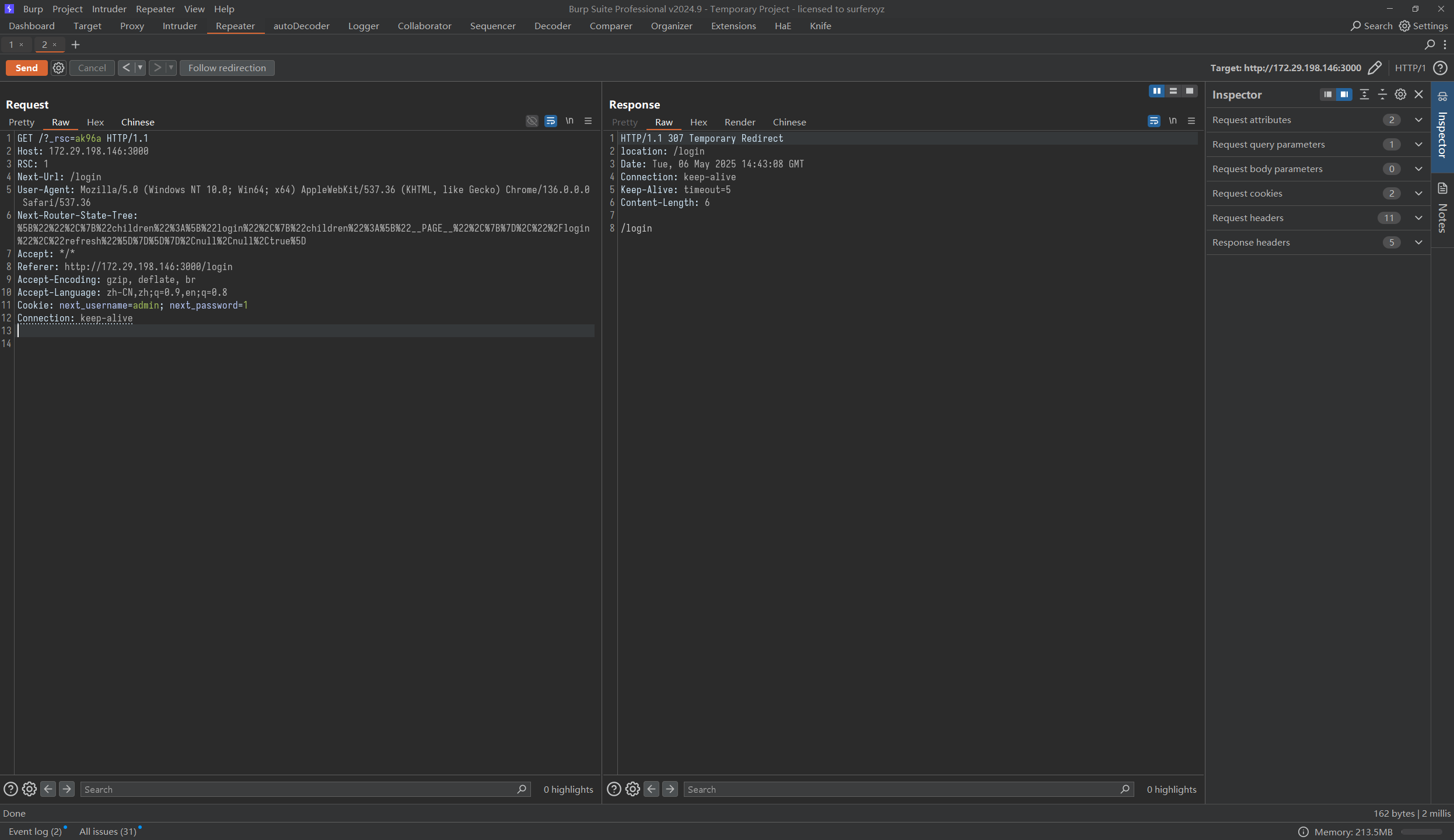
Task: Open All issues (31)
Action: [108, 831]
